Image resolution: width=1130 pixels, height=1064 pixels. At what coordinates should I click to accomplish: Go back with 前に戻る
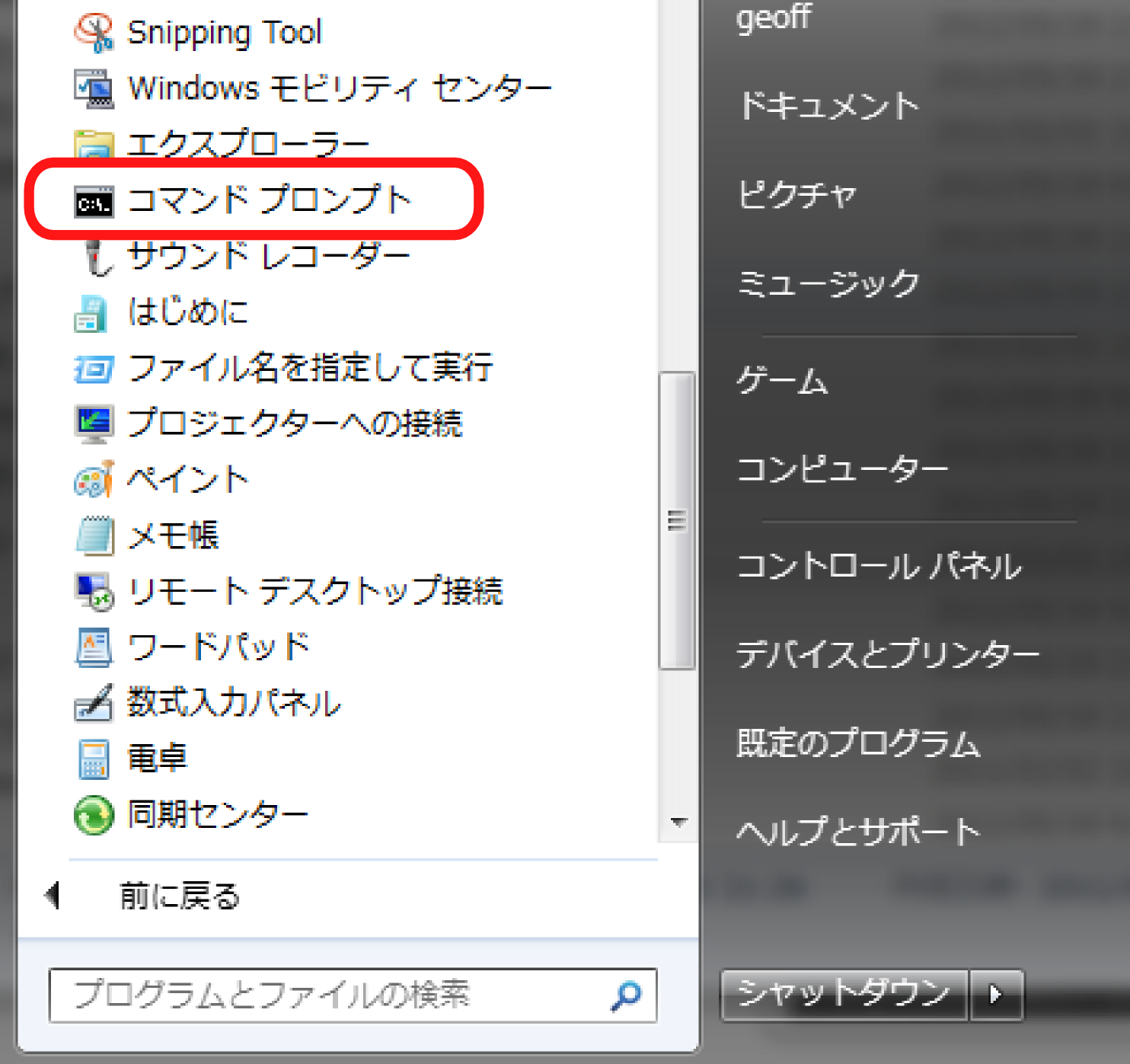pyautogui.click(x=179, y=896)
